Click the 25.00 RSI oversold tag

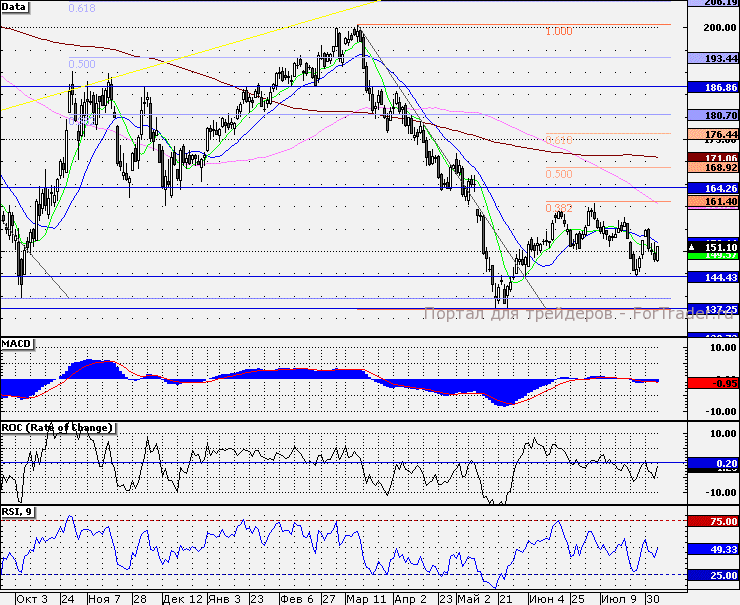click(x=720, y=575)
